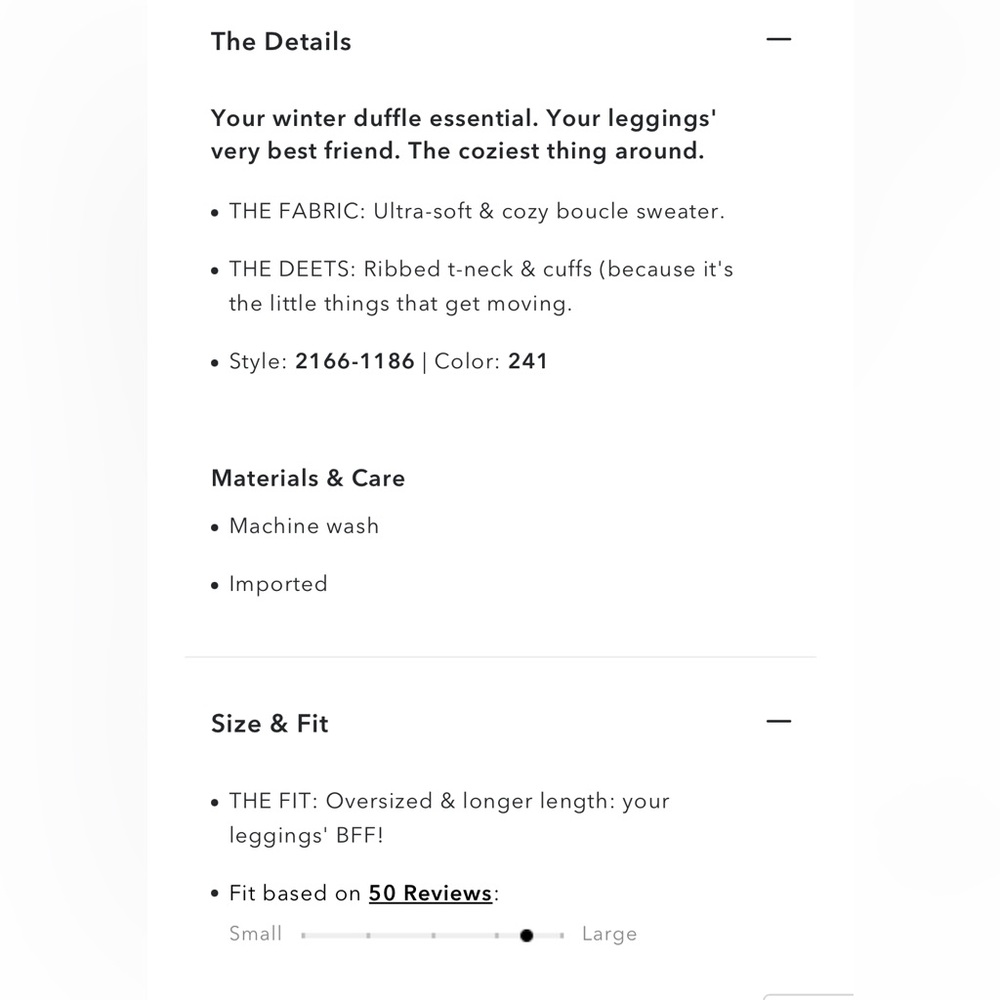This screenshot has width=1000, height=1000.
Task: Open the 50 Reviews link
Action: click(x=430, y=893)
